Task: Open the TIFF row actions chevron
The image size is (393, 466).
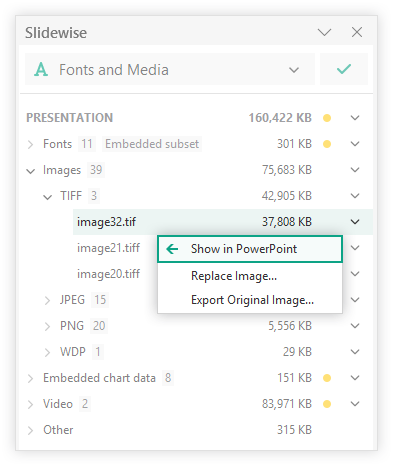Action: (x=355, y=196)
